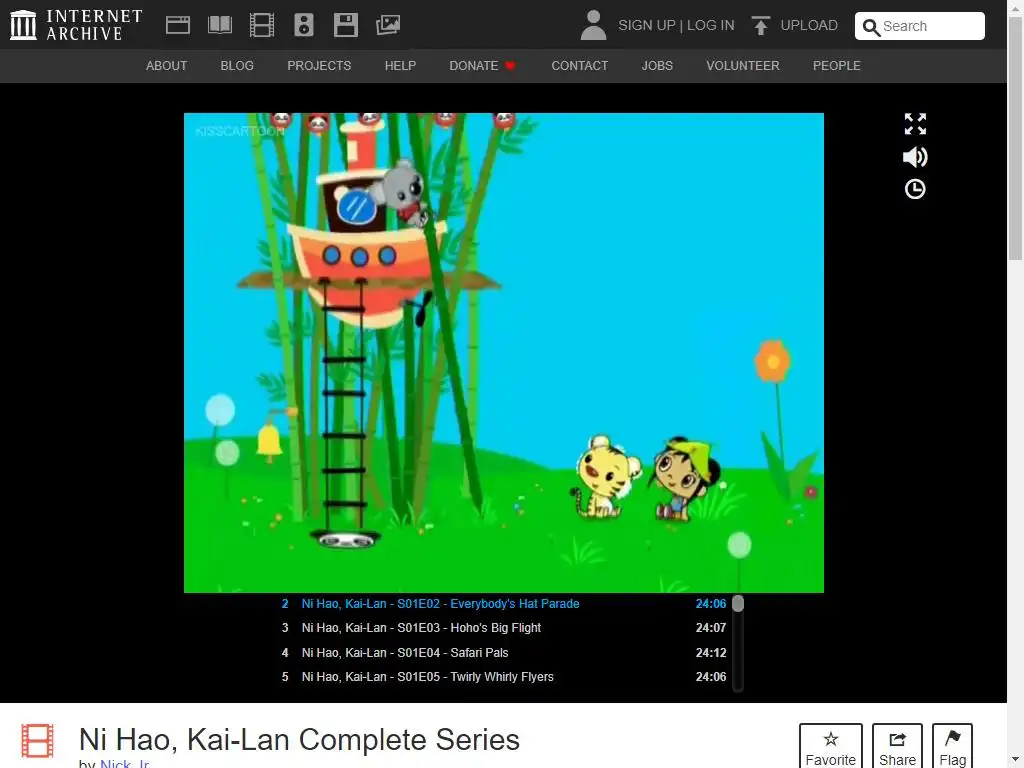Viewport: 1024px width, 768px height.
Task: Open the Web (Wayback) media icon
Action: point(178,25)
